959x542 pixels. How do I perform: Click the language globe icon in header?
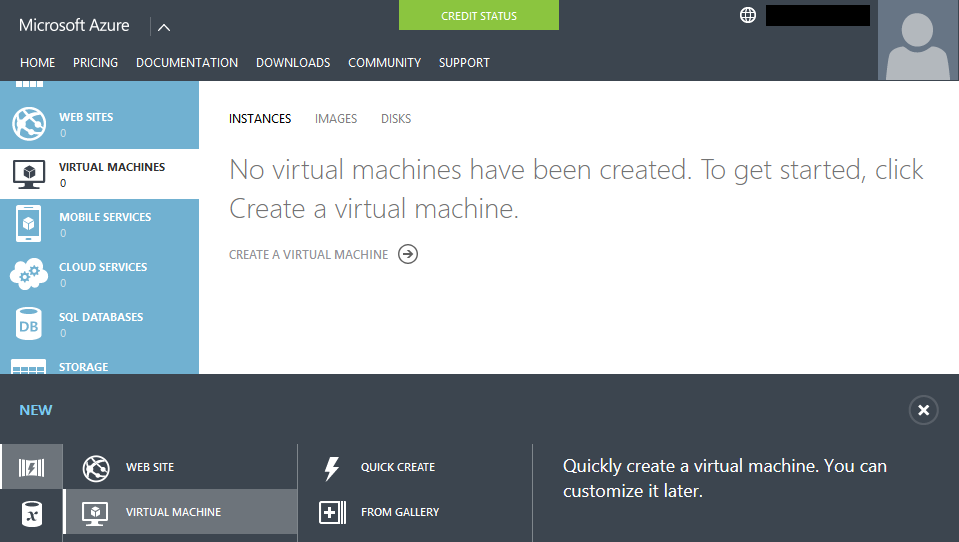(x=747, y=15)
